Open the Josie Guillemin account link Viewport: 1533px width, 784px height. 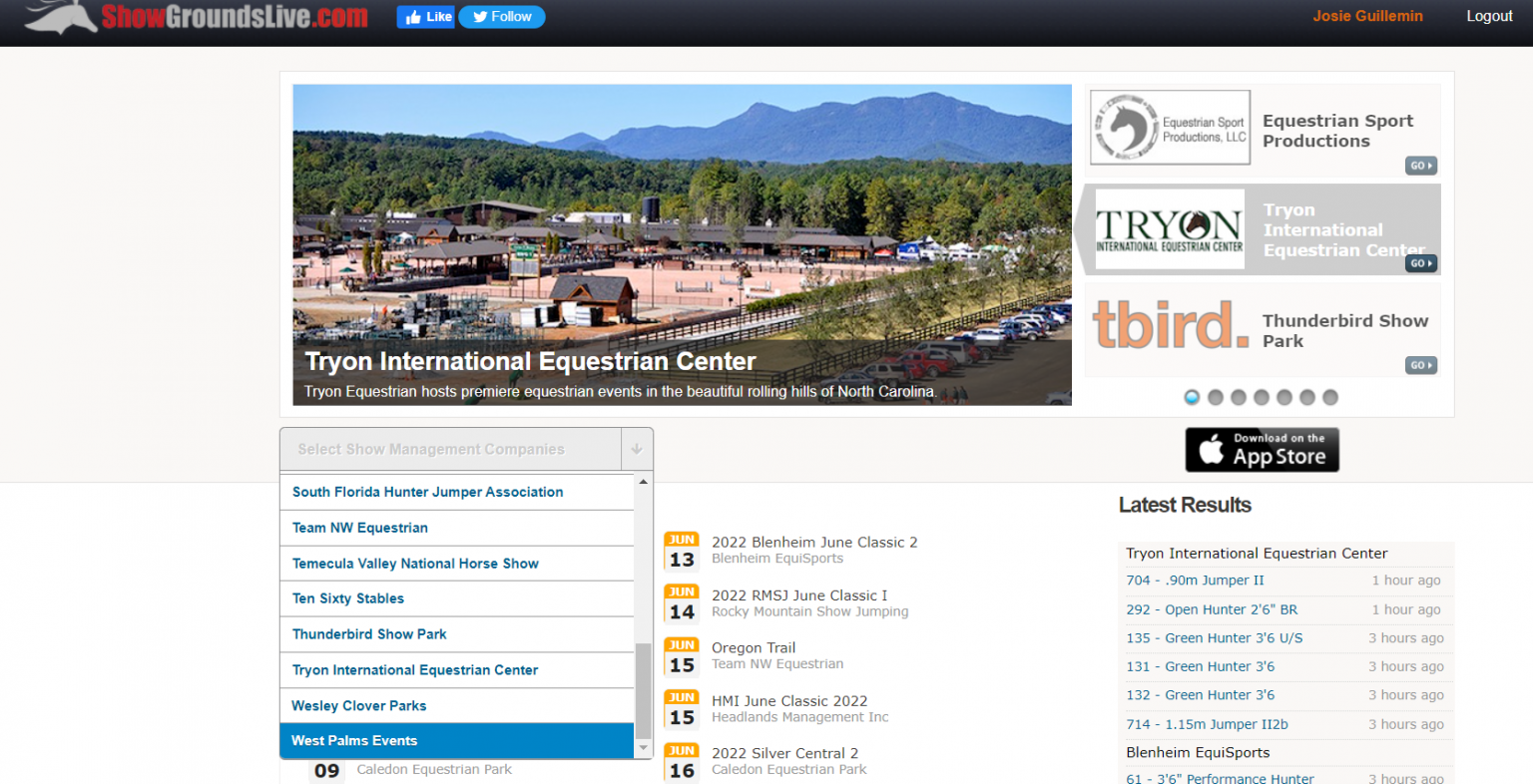tap(1367, 16)
